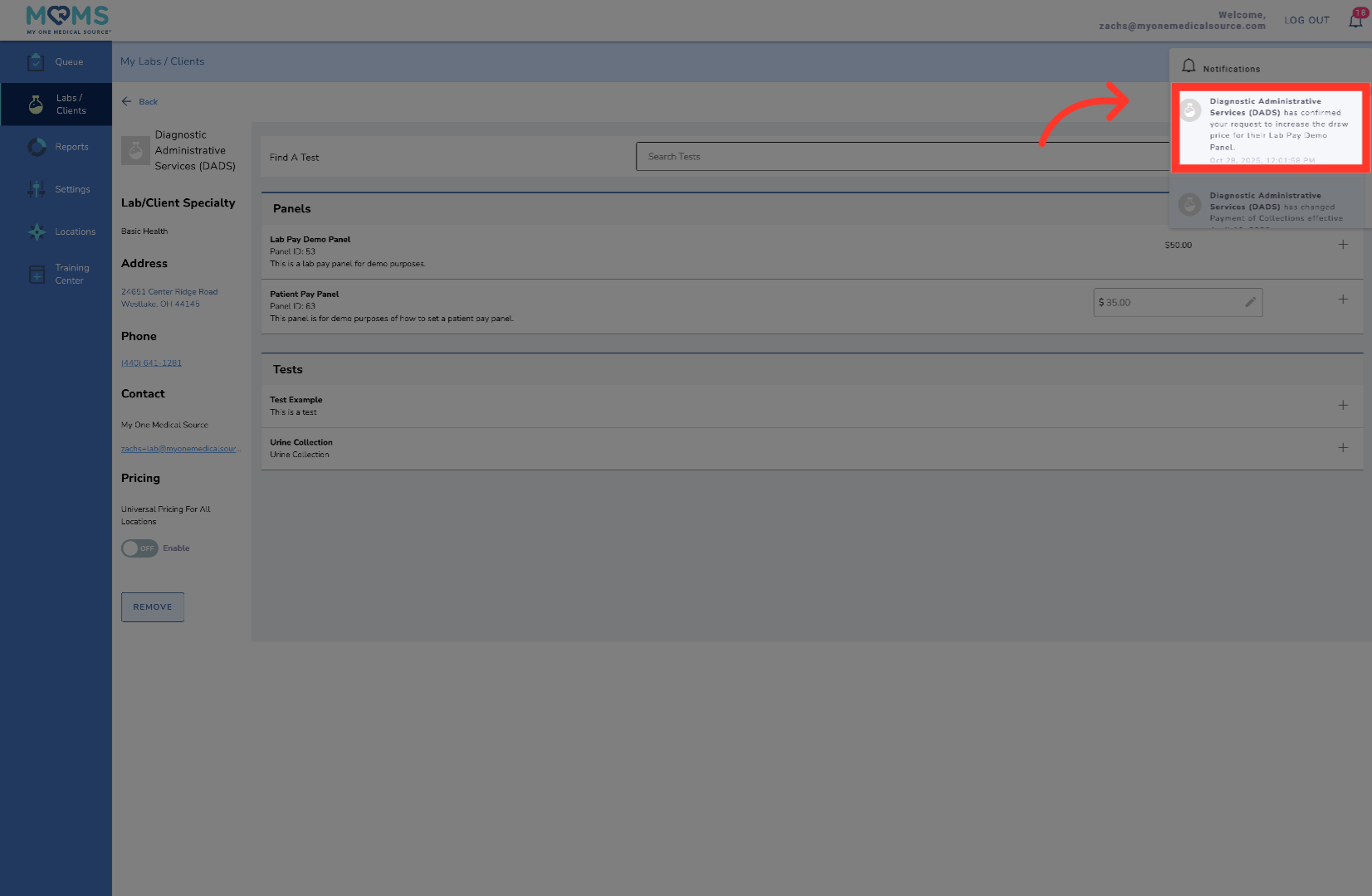Select LOG OUT in the top bar
Screen dimensions: 1372x896
(x=1306, y=20)
